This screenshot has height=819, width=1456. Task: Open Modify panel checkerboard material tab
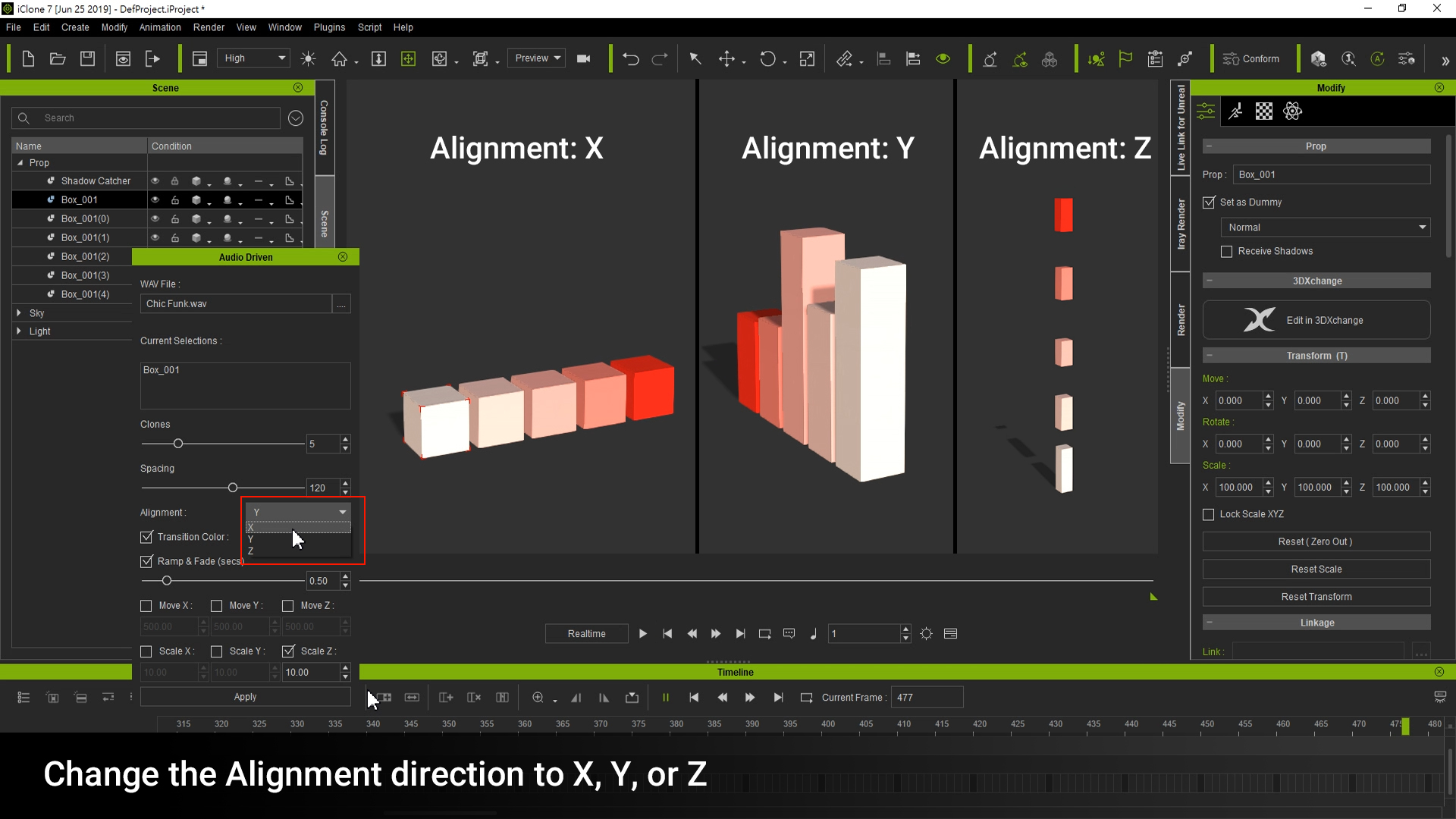pyautogui.click(x=1264, y=111)
